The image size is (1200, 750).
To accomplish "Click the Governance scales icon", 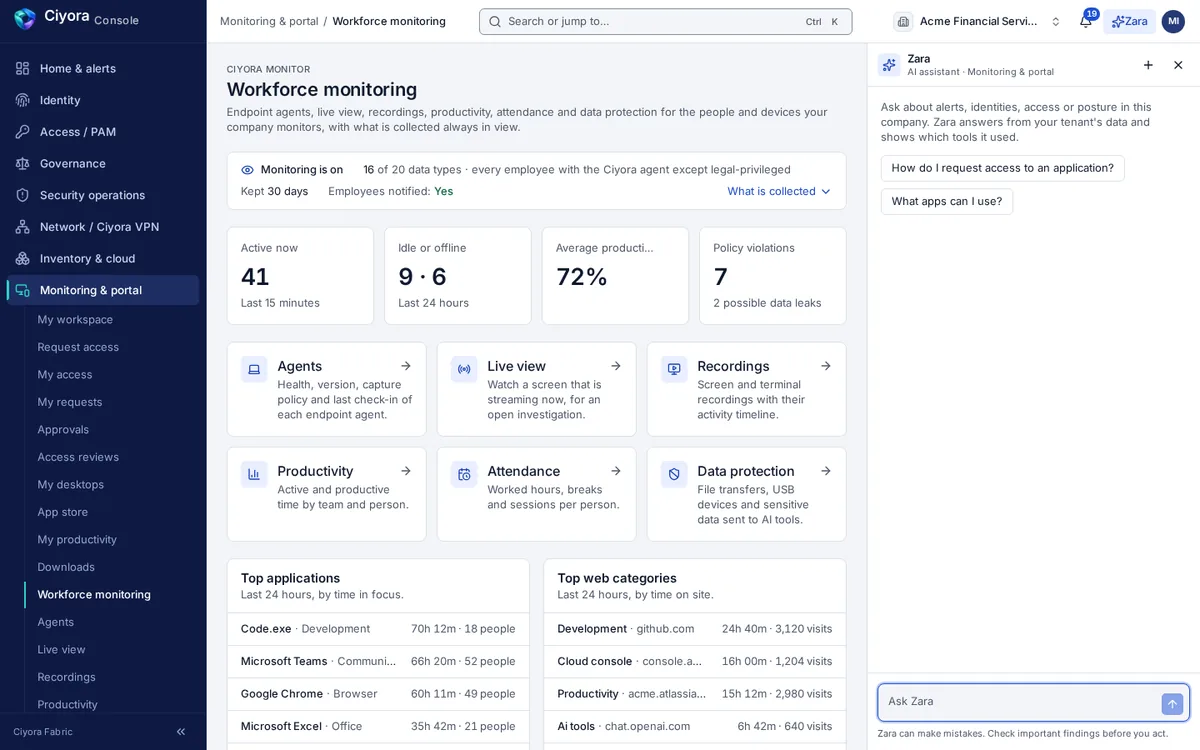I will pos(22,163).
